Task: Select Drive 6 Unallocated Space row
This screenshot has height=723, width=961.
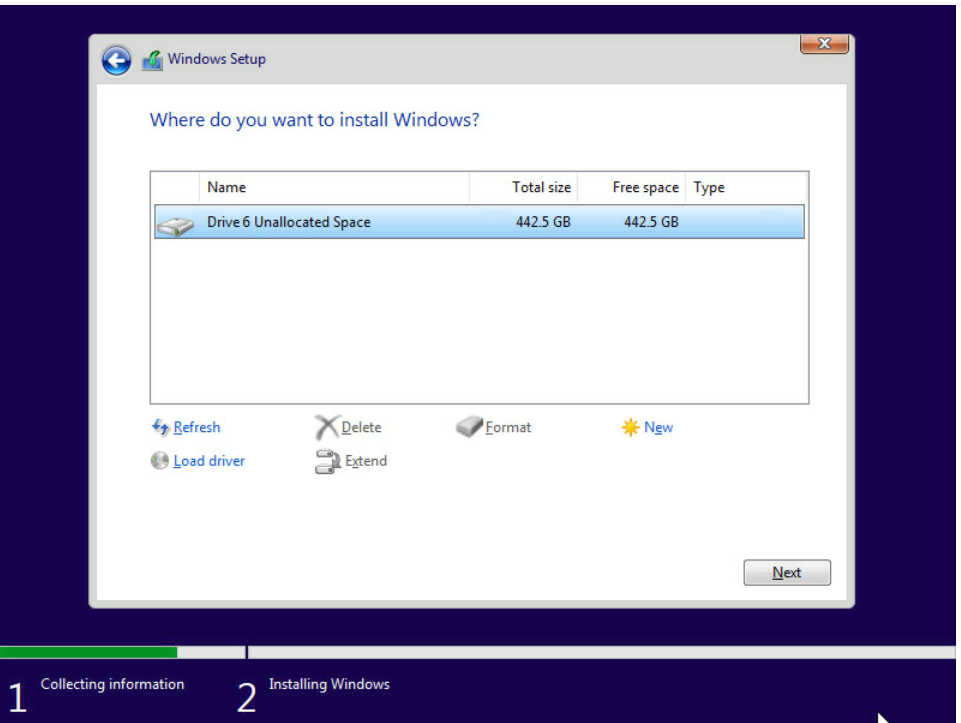Action: [x=479, y=222]
